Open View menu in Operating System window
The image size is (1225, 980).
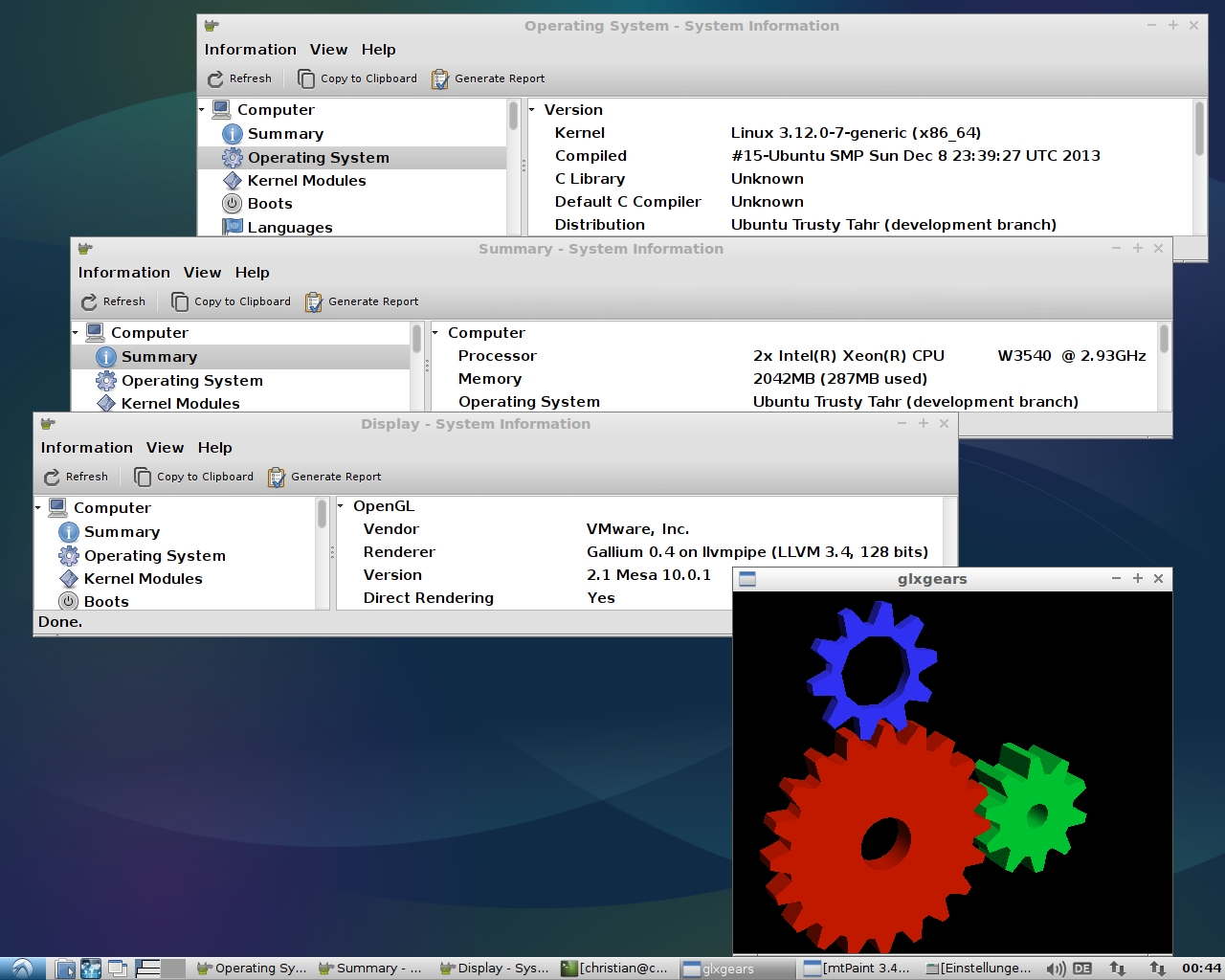pyautogui.click(x=328, y=50)
